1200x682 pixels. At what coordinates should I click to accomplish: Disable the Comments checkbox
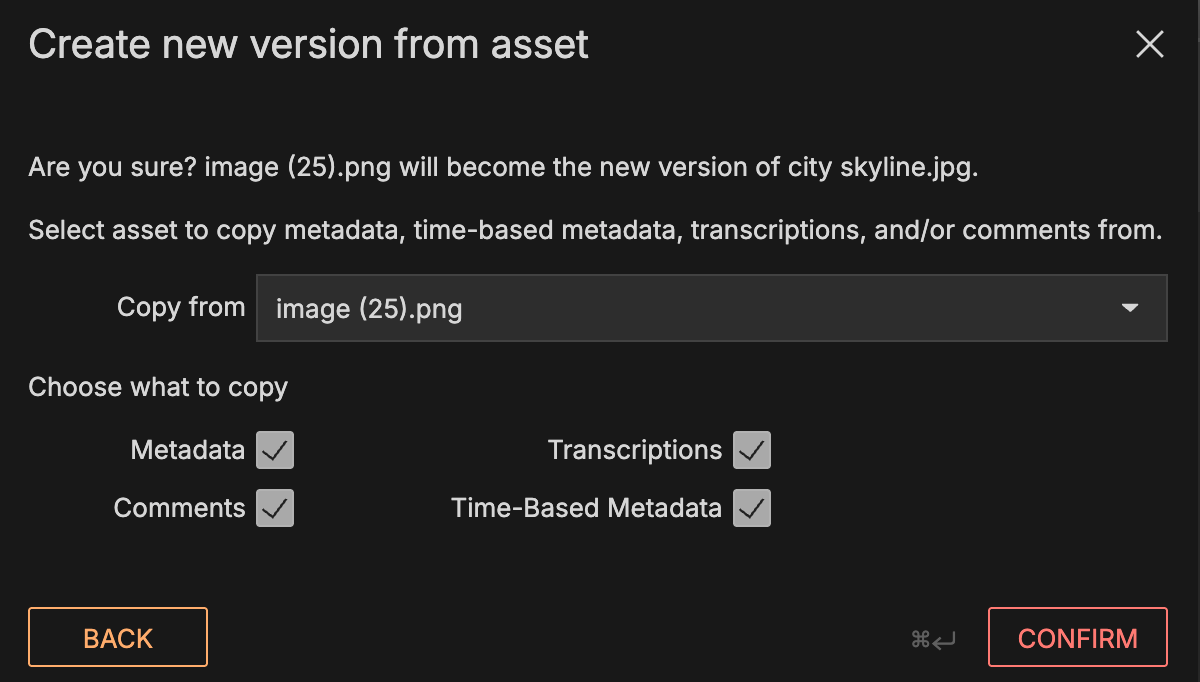(x=275, y=509)
